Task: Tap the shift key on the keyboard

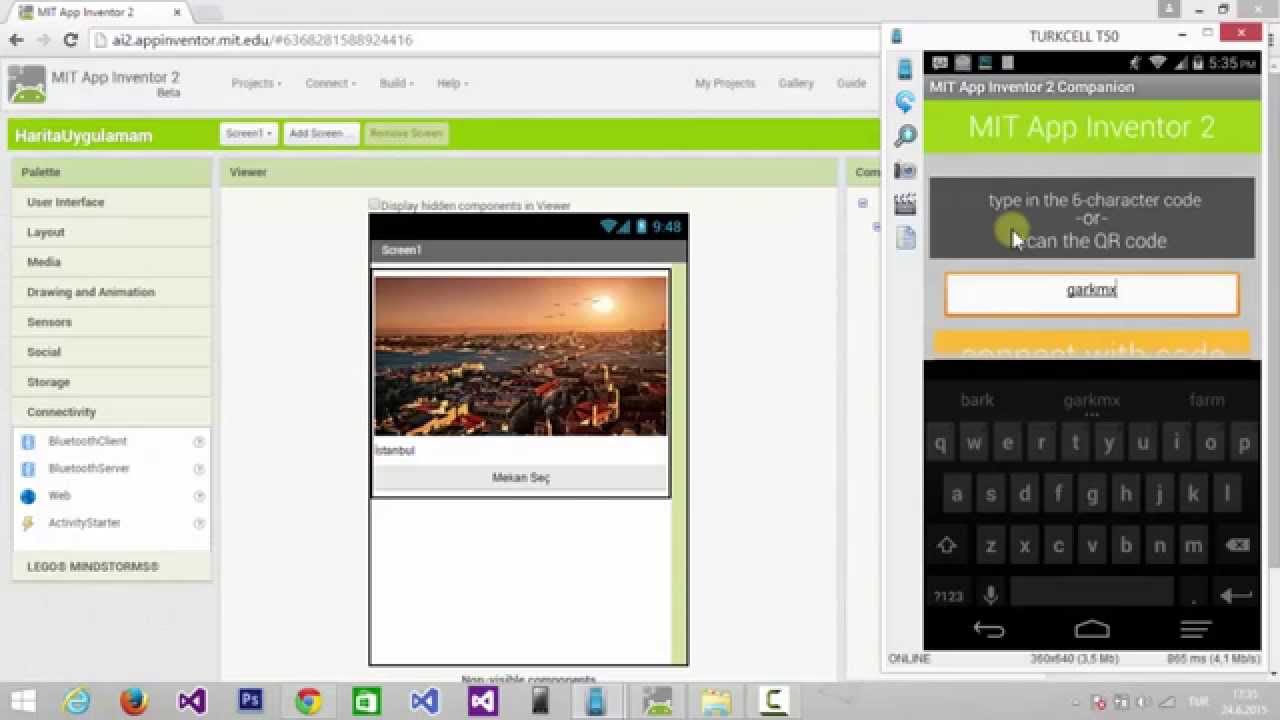Action: pyautogui.click(x=946, y=546)
